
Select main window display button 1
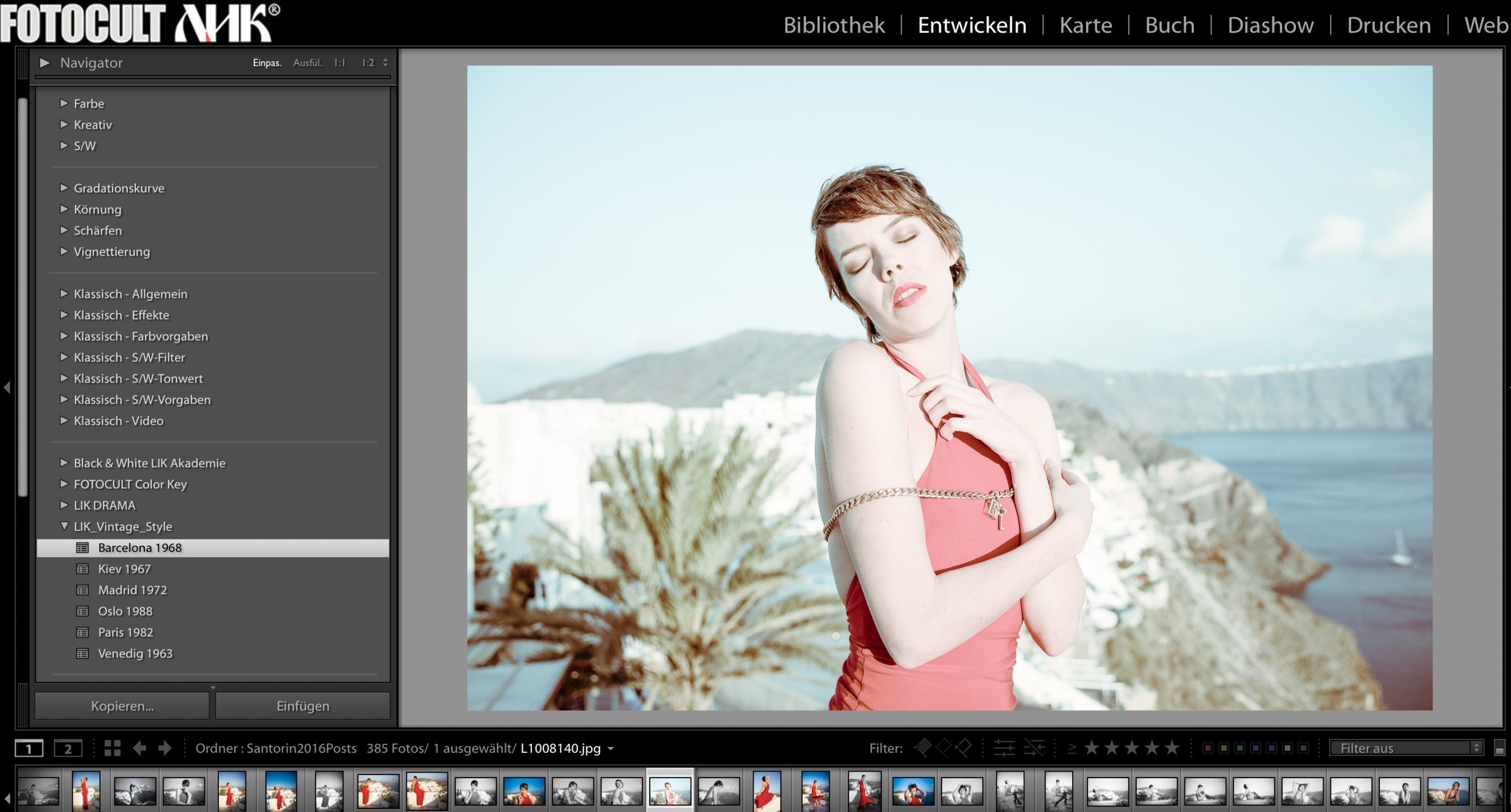29,749
